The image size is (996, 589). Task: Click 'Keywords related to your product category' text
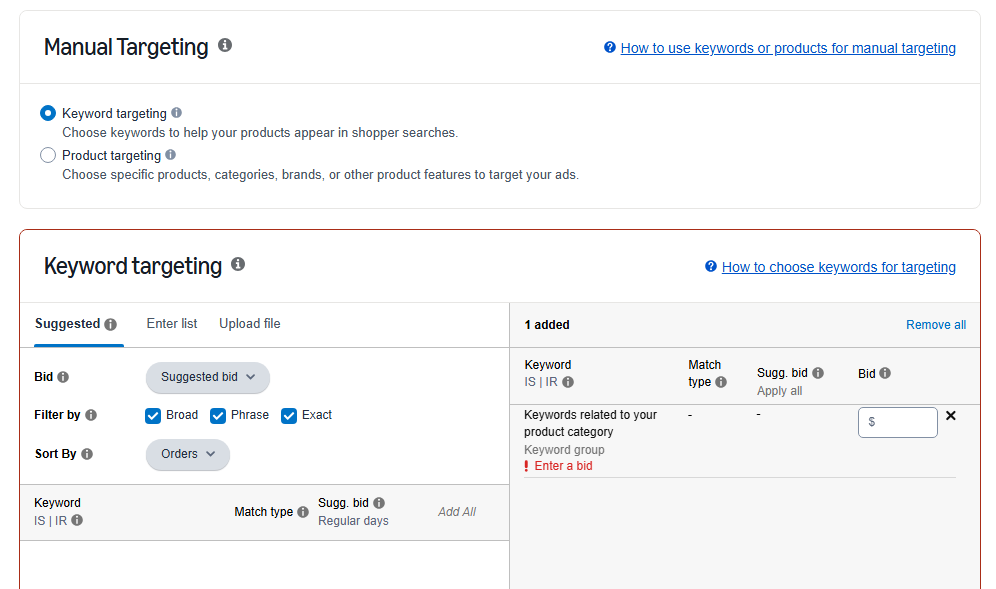(590, 423)
